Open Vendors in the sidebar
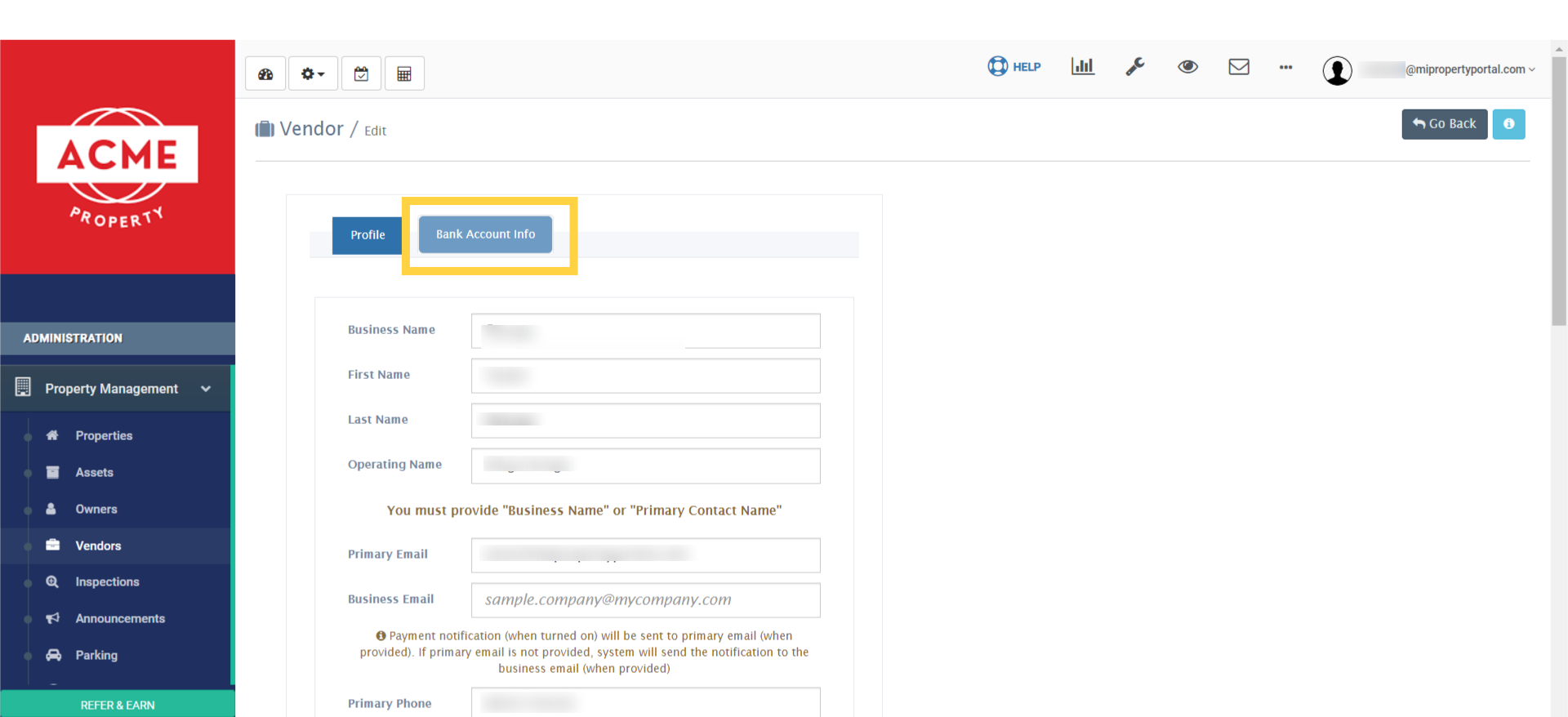 coord(116,546)
